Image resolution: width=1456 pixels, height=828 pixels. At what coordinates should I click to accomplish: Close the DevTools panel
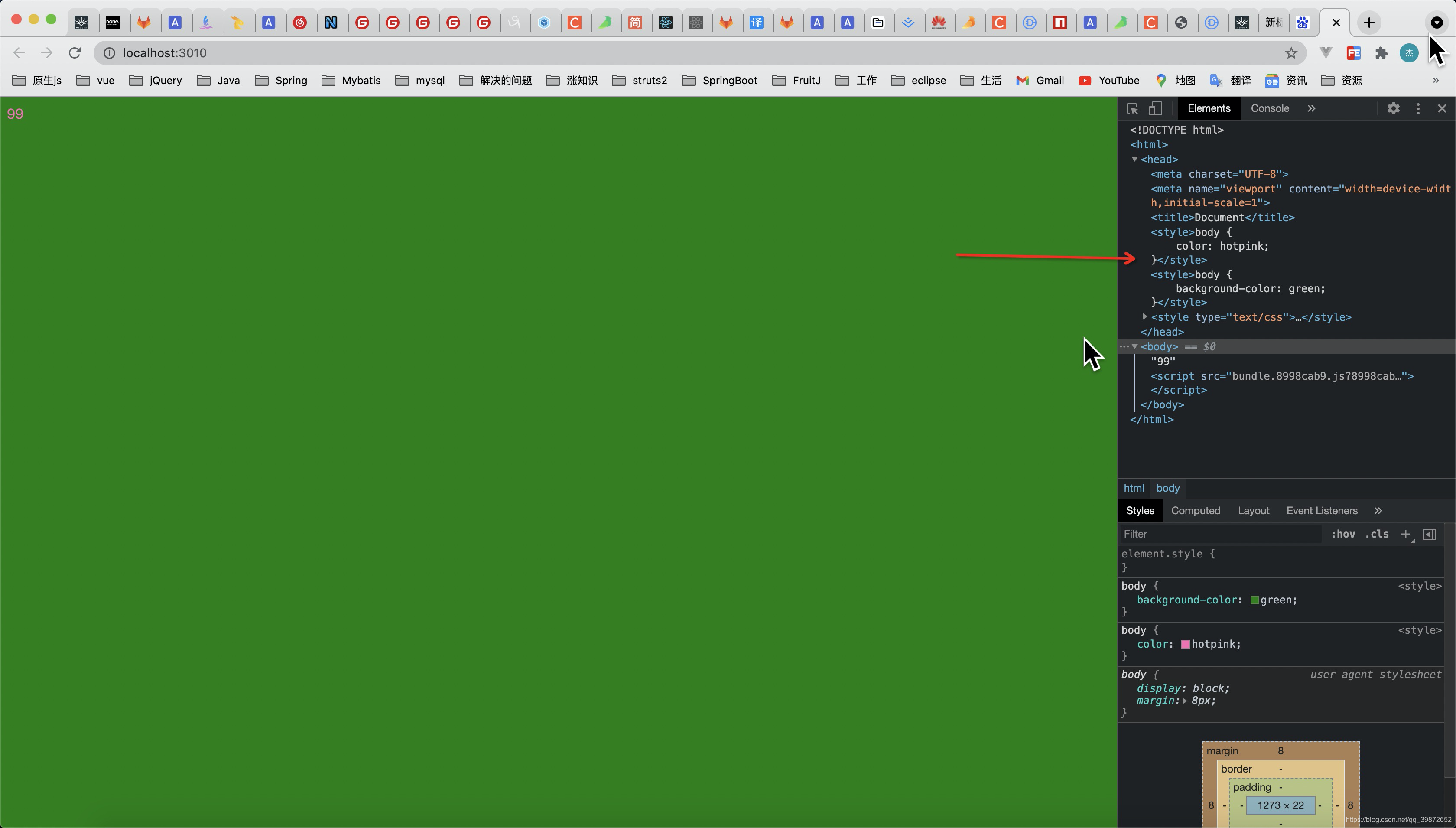click(1442, 109)
